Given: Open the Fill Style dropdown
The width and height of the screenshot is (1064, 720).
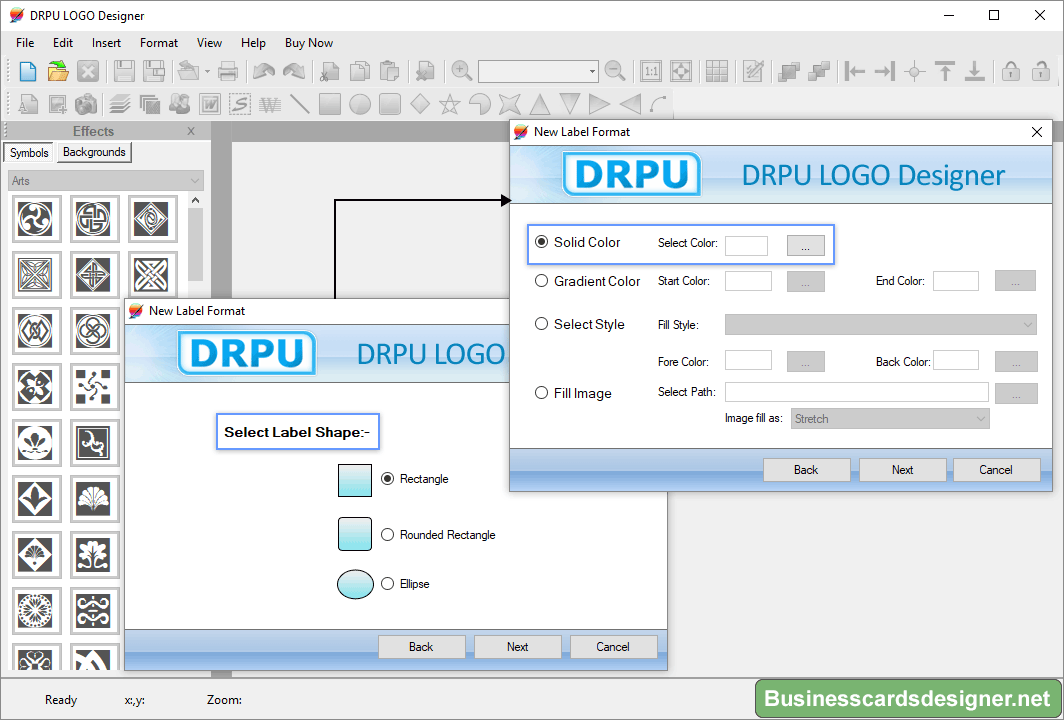Looking at the screenshot, I should tap(881, 324).
